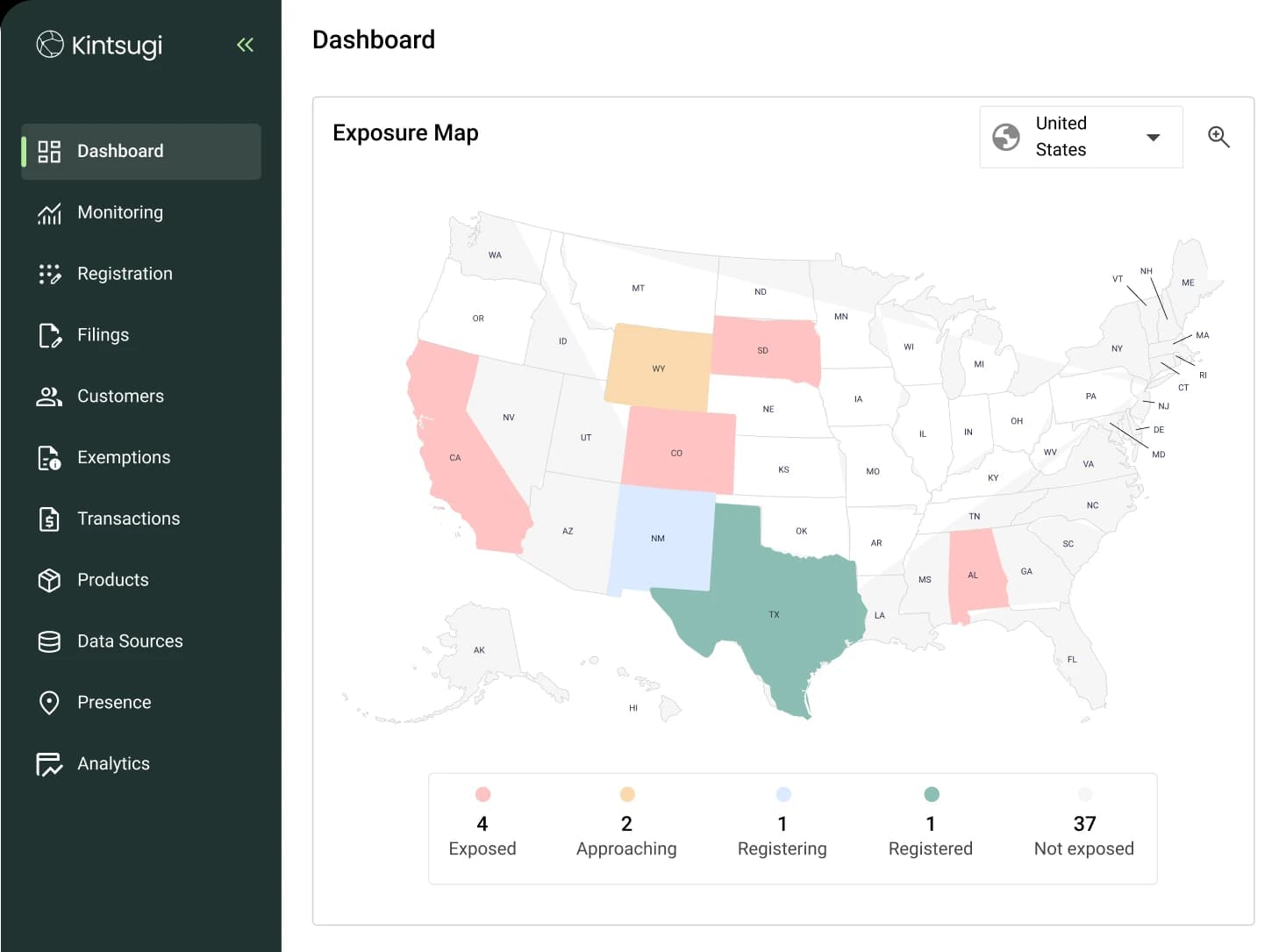Click Nevada (NV) on the map
1272x952 pixels.
coord(511,416)
